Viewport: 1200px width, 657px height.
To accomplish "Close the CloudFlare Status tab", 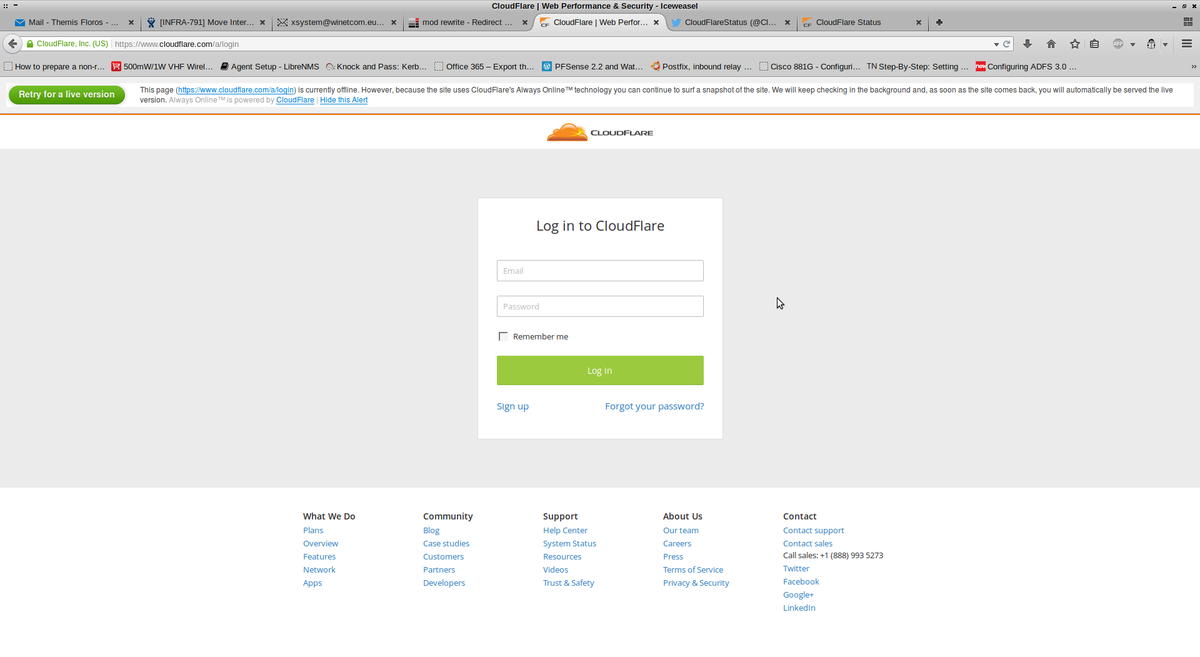I will tap(918, 22).
